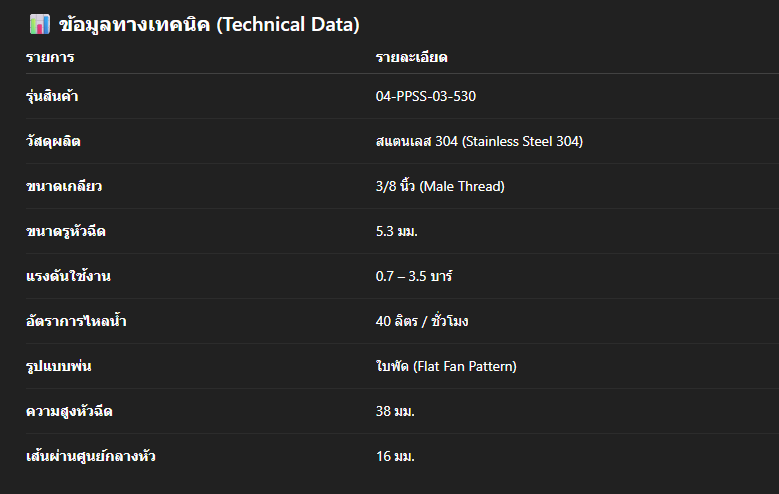
Task: Click the ขนาดรูหัวฉีด row label
Action: tap(66, 232)
